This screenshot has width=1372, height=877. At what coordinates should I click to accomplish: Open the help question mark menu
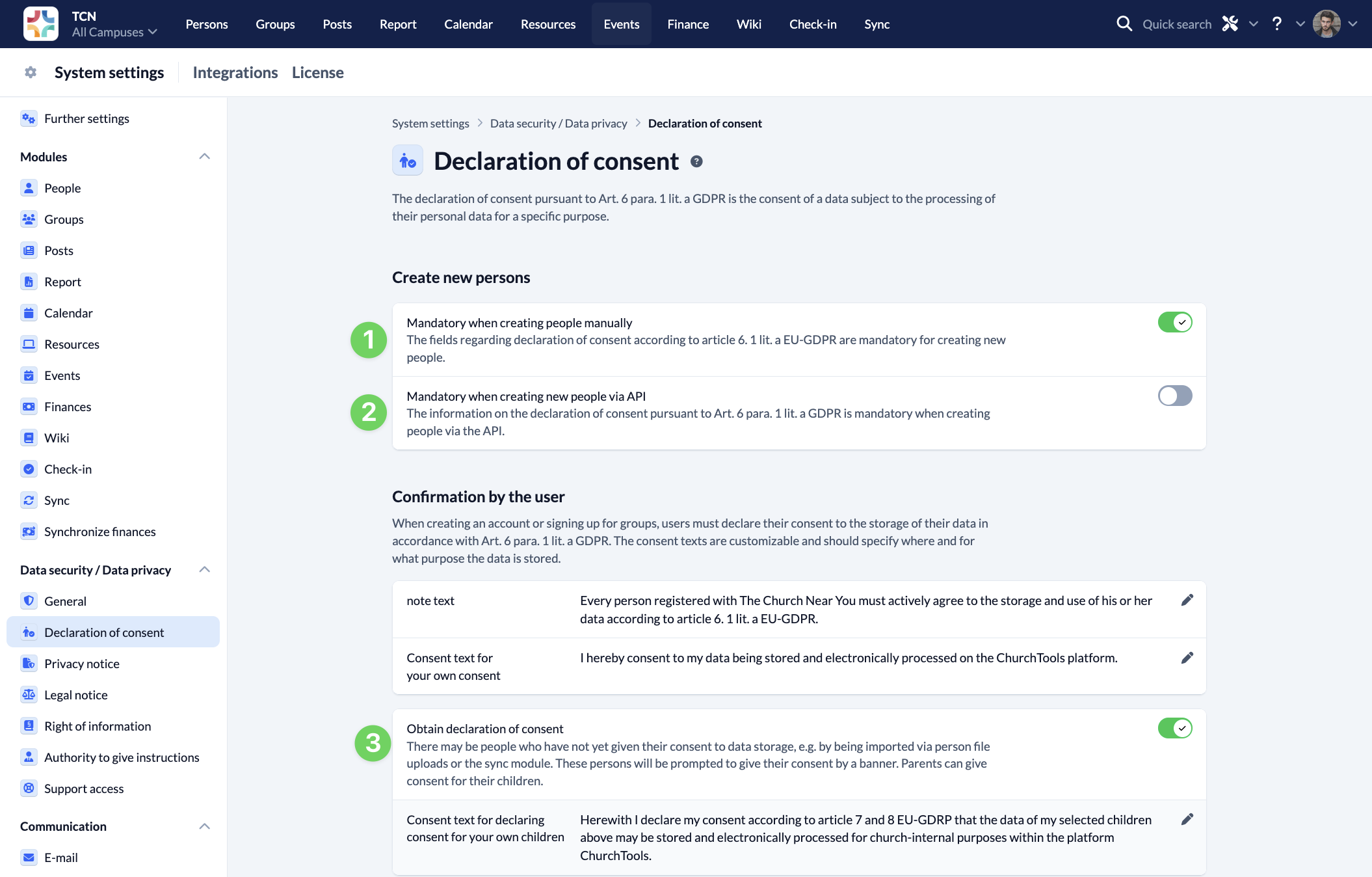(1277, 24)
